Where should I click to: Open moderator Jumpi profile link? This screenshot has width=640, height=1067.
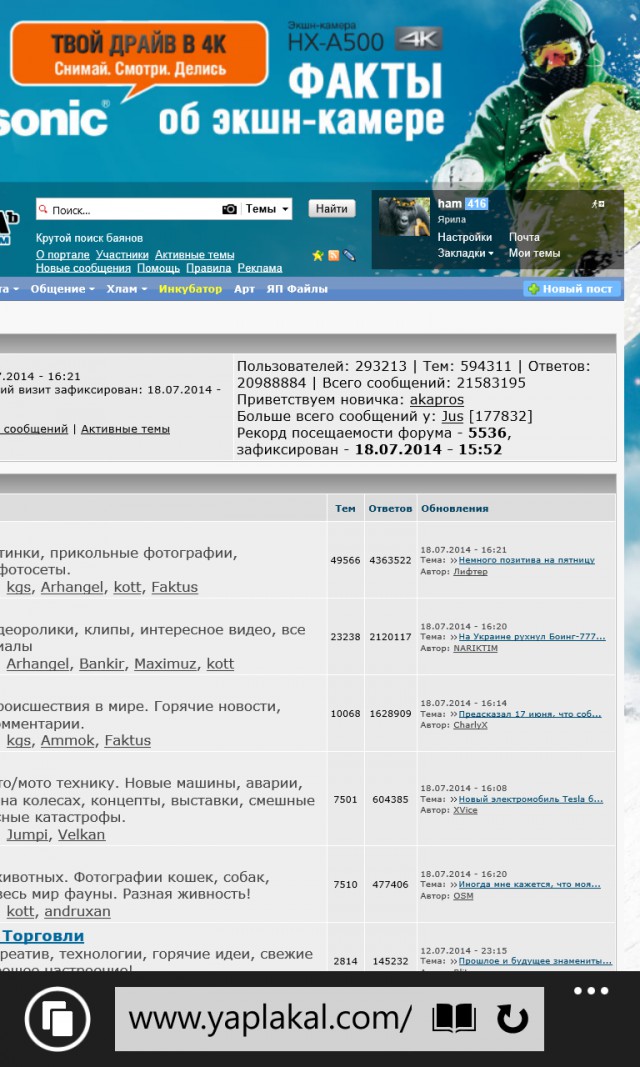(x=27, y=834)
